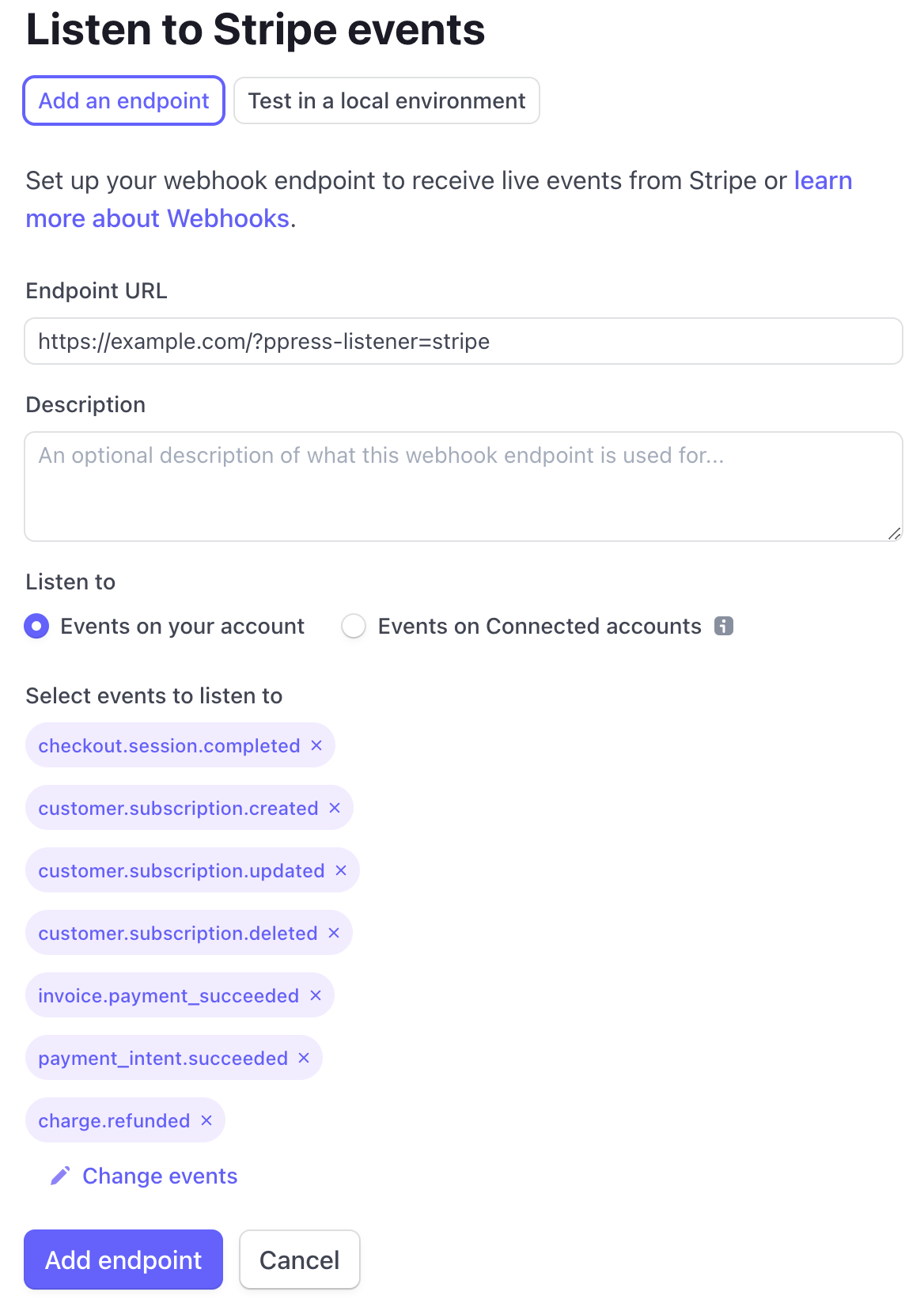This screenshot has height=1307, width=924.
Task: Remove the payment_intent.succeeded event chip
Action: tap(304, 1058)
